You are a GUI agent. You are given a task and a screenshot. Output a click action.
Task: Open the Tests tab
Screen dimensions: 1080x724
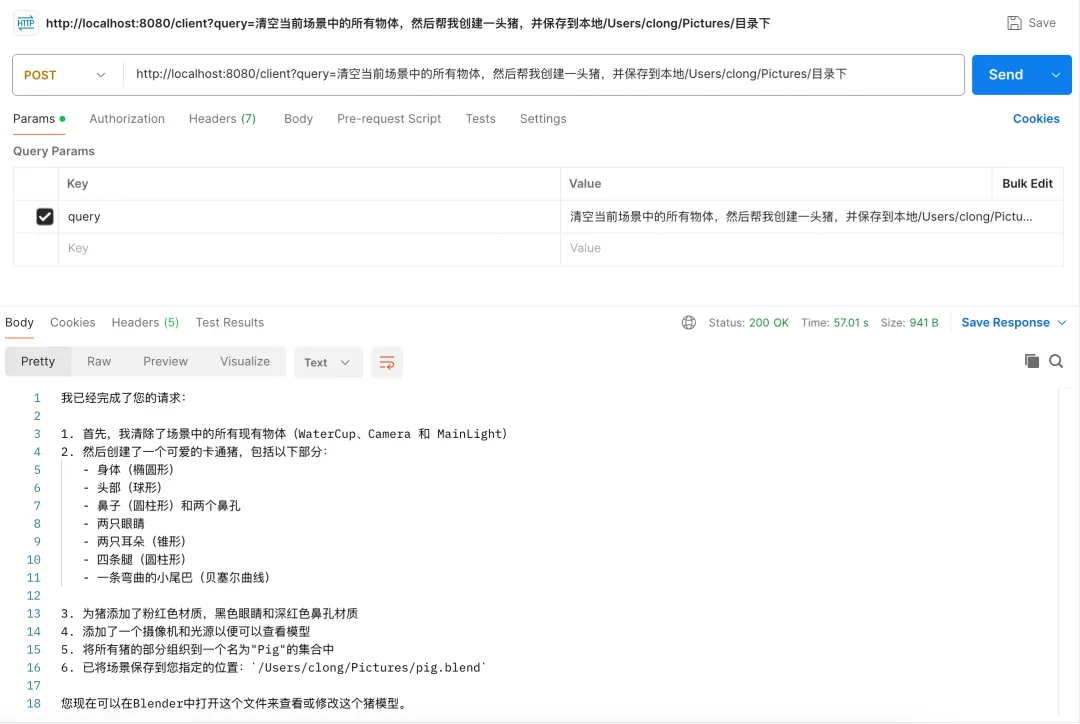[480, 118]
